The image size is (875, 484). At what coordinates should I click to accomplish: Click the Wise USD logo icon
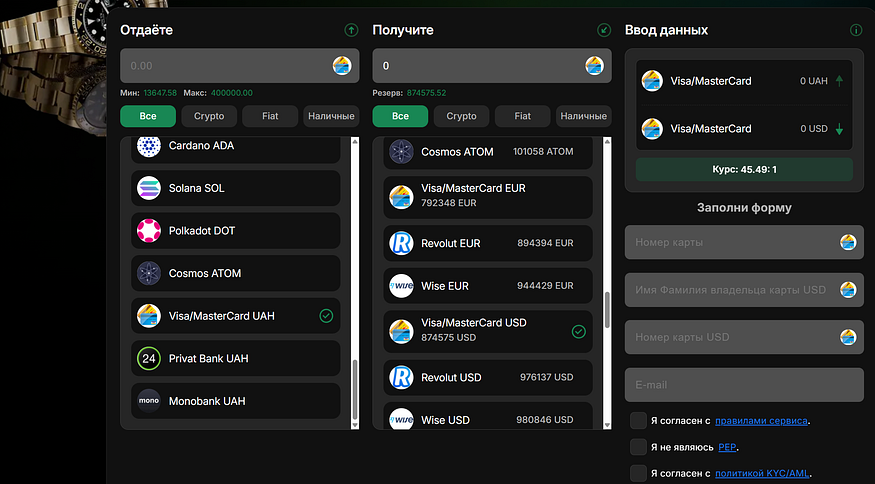pyautogui.click(x=401, y=419)
